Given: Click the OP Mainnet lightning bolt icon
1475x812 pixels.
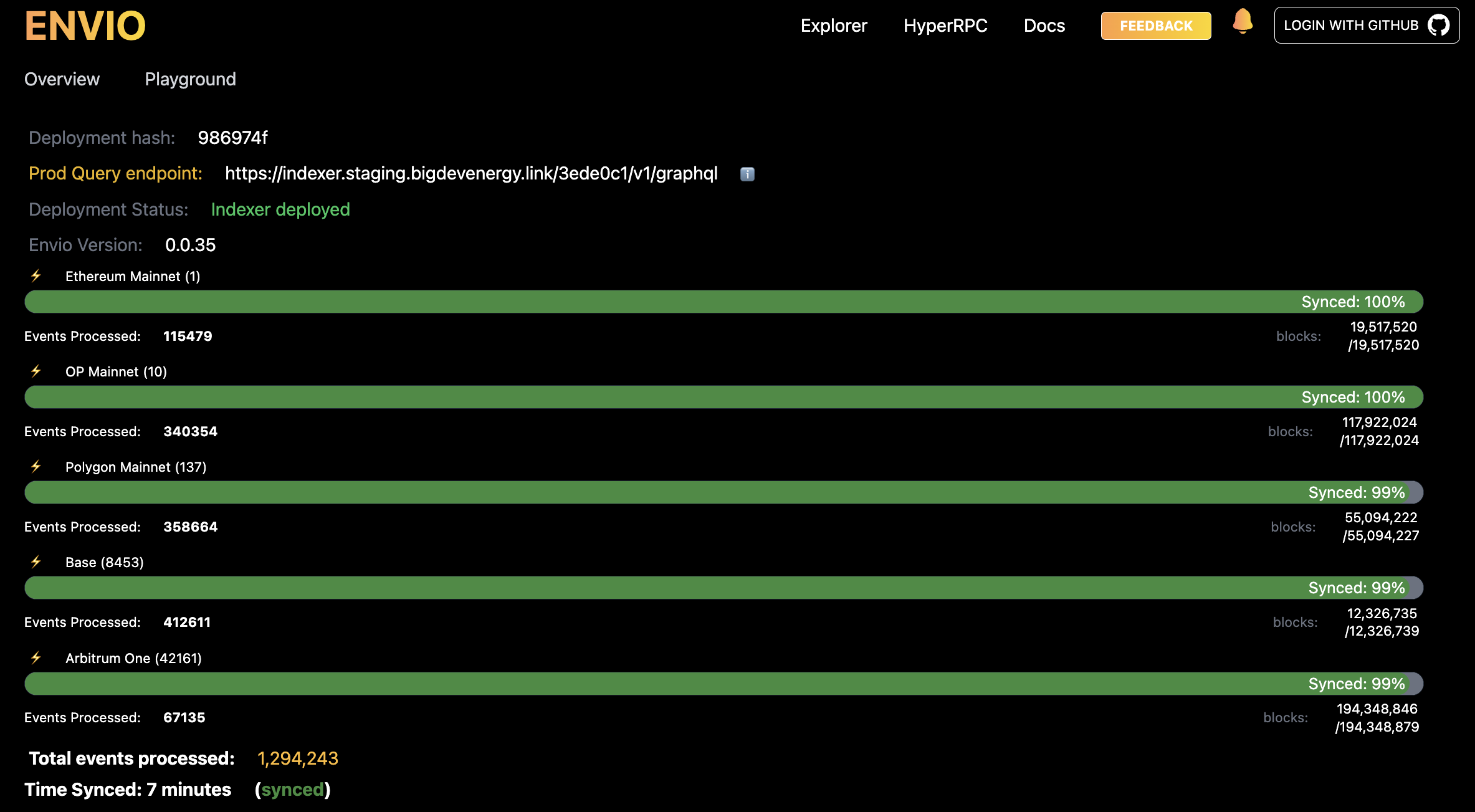Looking at the screenshot, I should tap(36, 371).
